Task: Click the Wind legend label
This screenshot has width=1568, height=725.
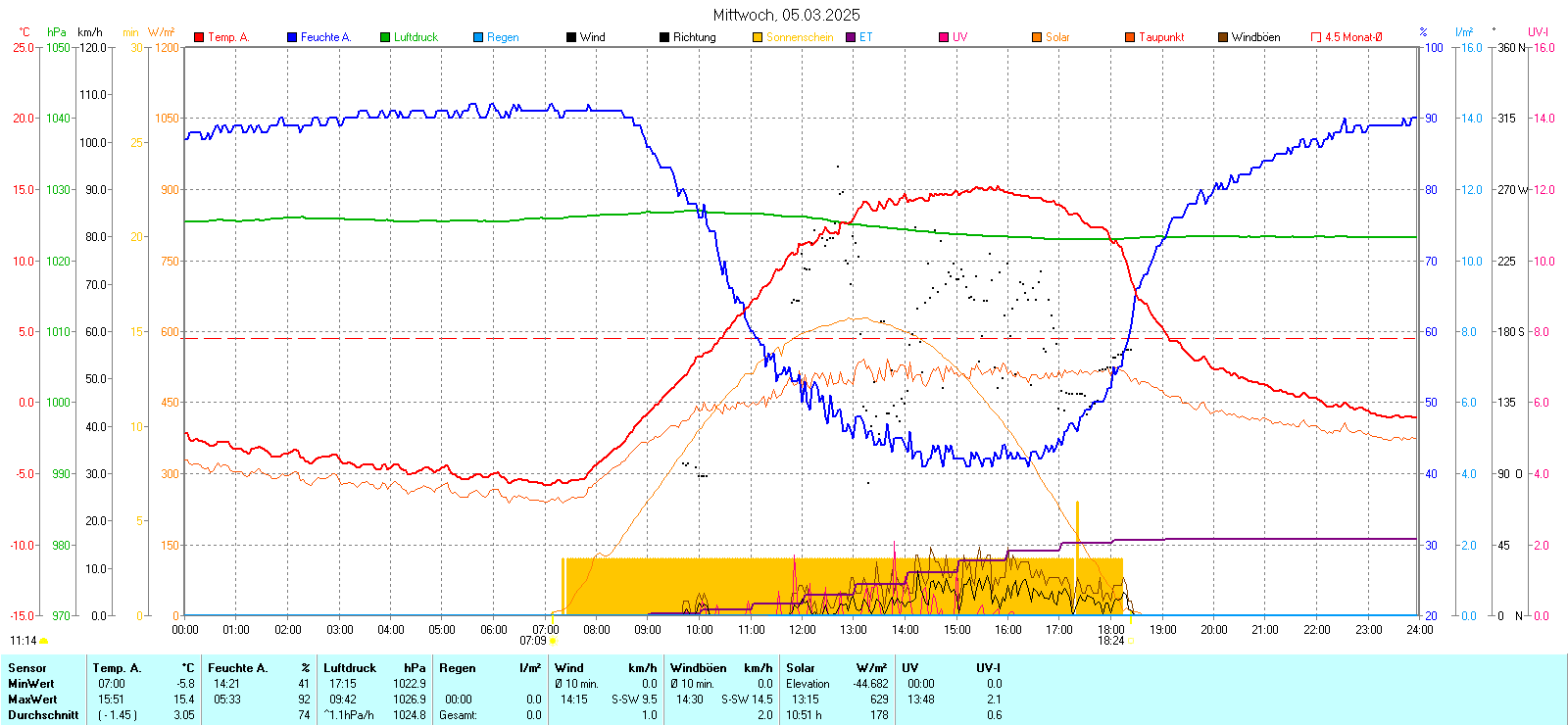Action: tap(592, 37)
